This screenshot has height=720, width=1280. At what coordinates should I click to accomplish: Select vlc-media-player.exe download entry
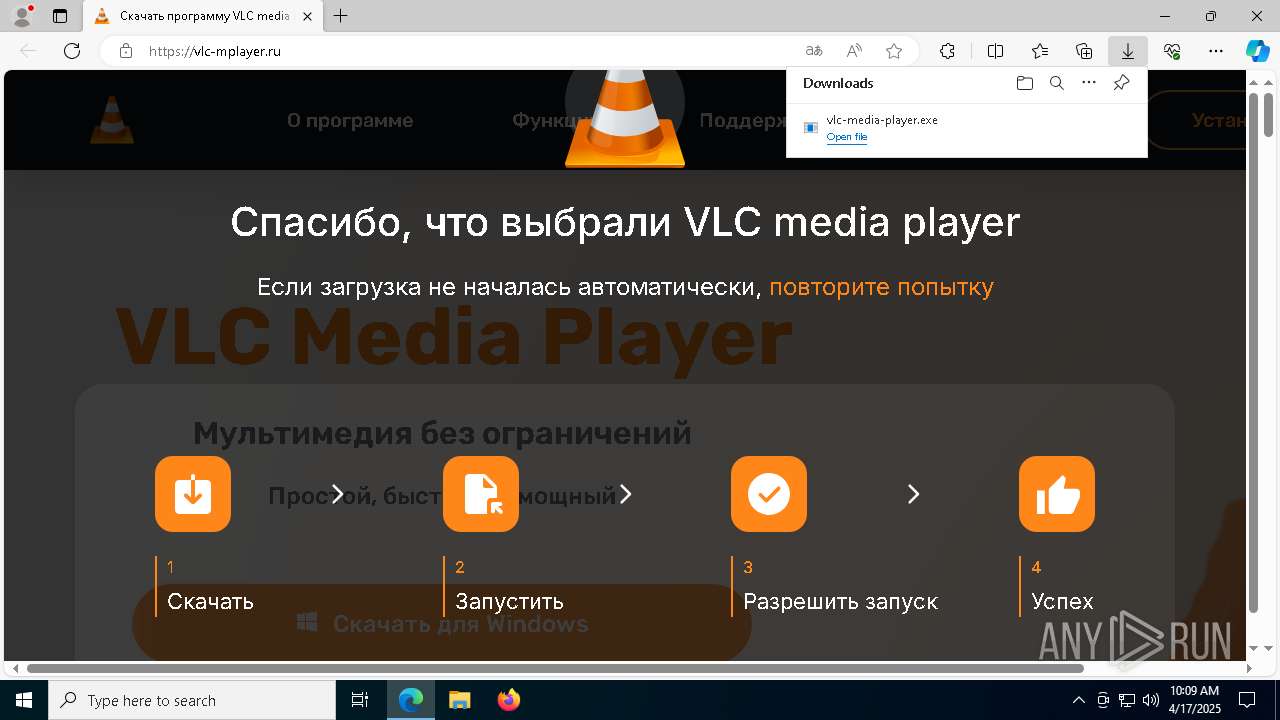coord(966,128)
